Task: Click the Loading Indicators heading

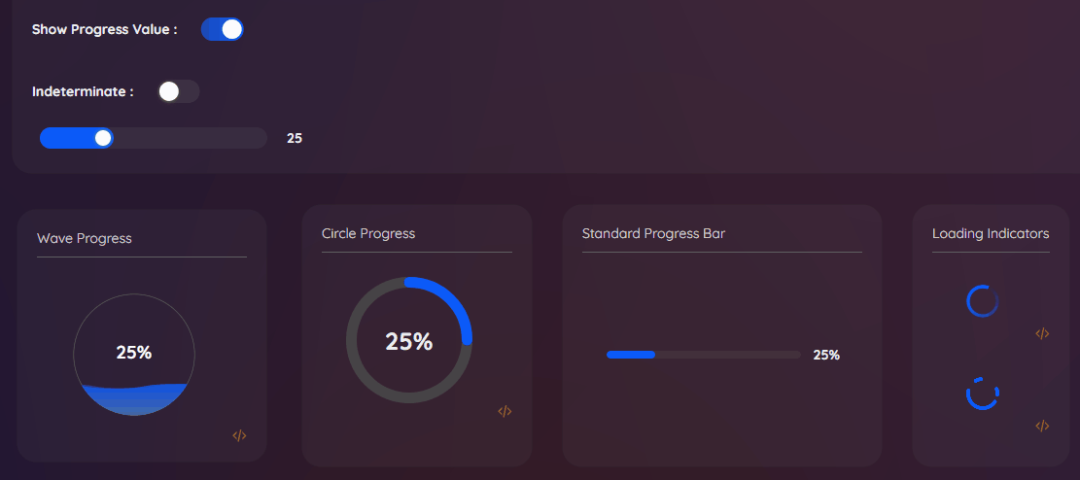Action: [x=990, y=233]
